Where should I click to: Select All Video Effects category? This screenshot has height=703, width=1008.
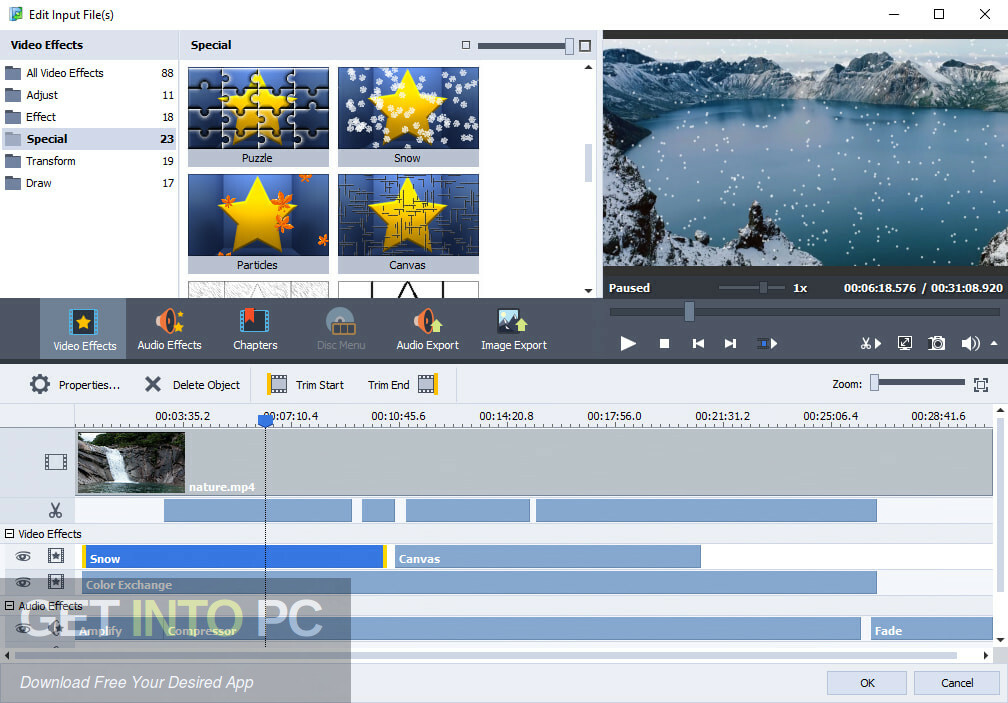click(89, 73)
